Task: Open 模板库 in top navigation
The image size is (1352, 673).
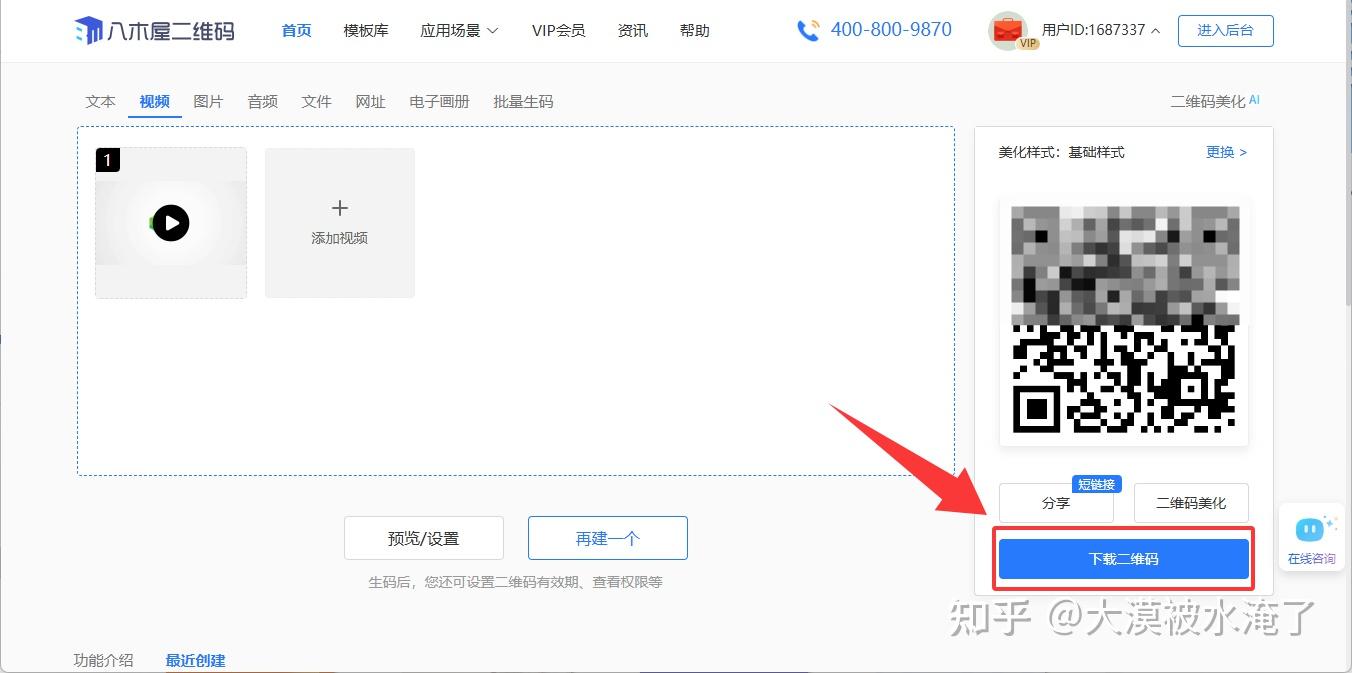Action: click(366, 31)
